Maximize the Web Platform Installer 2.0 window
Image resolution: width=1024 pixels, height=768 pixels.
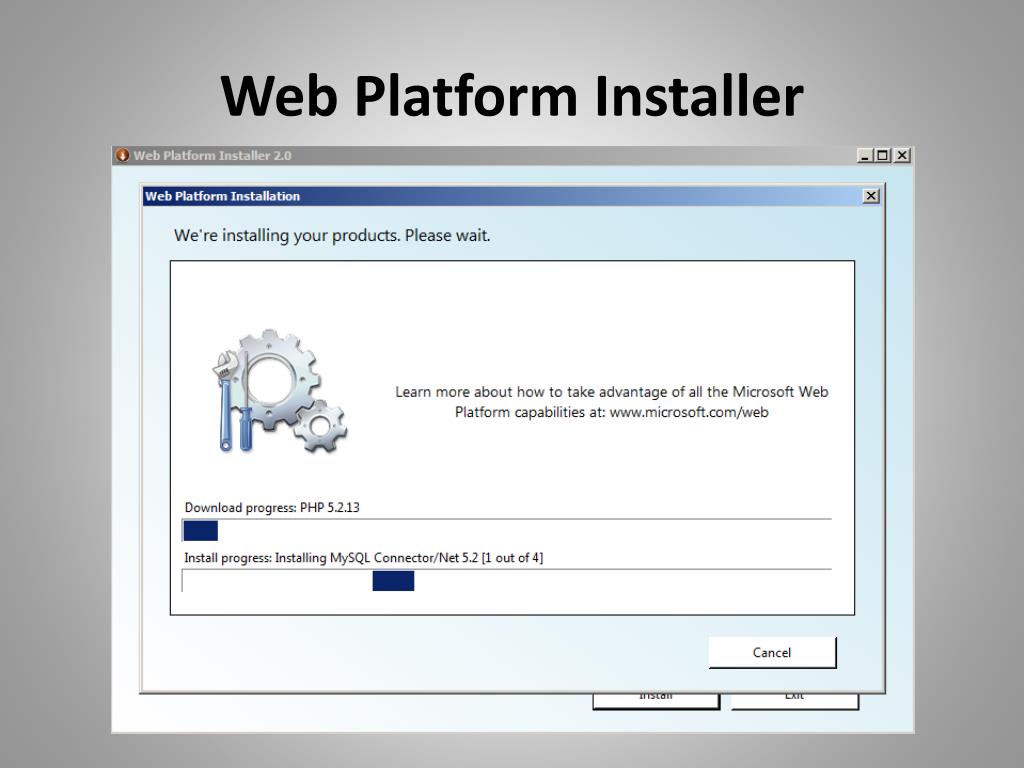pyautogui.click(x=882, y=155)
